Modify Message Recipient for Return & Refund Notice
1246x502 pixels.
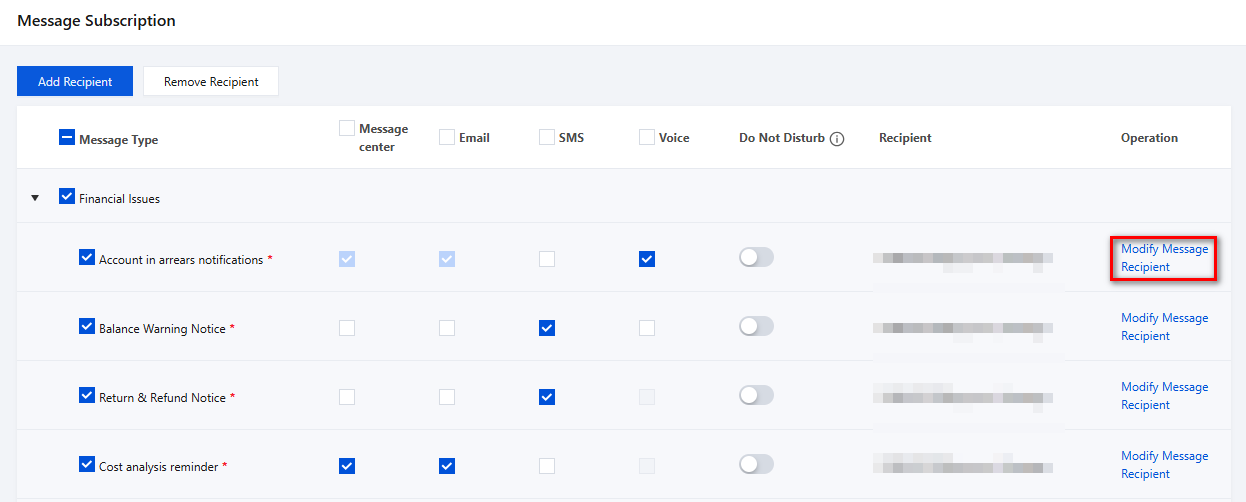click(1164, 396)
